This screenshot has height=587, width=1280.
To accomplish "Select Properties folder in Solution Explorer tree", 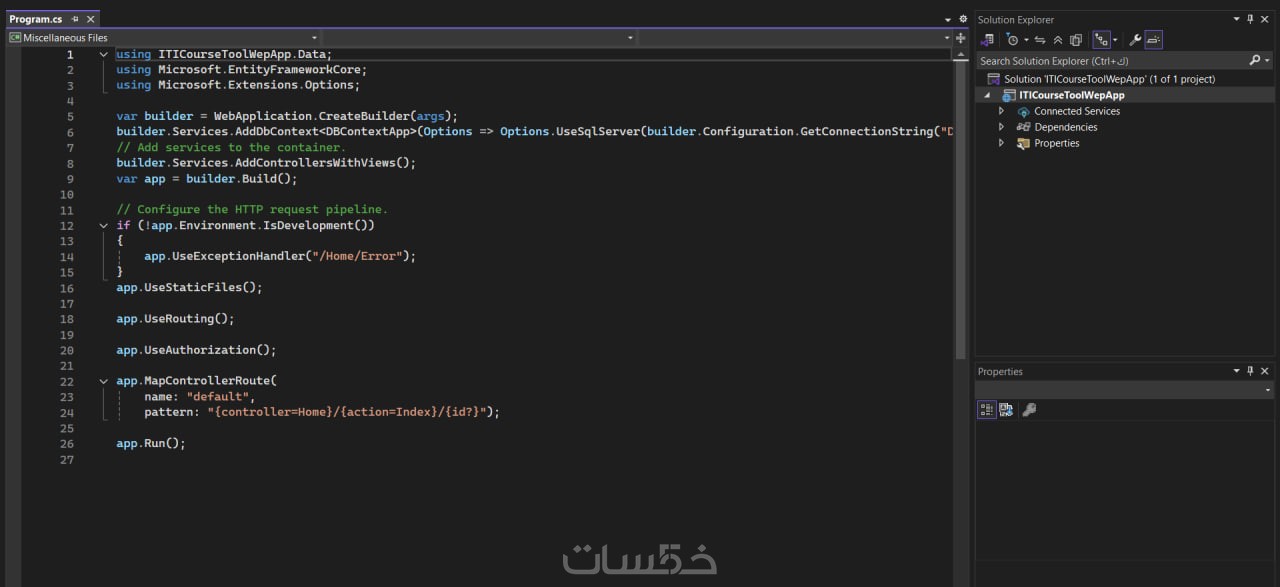I will (1057, 143).
